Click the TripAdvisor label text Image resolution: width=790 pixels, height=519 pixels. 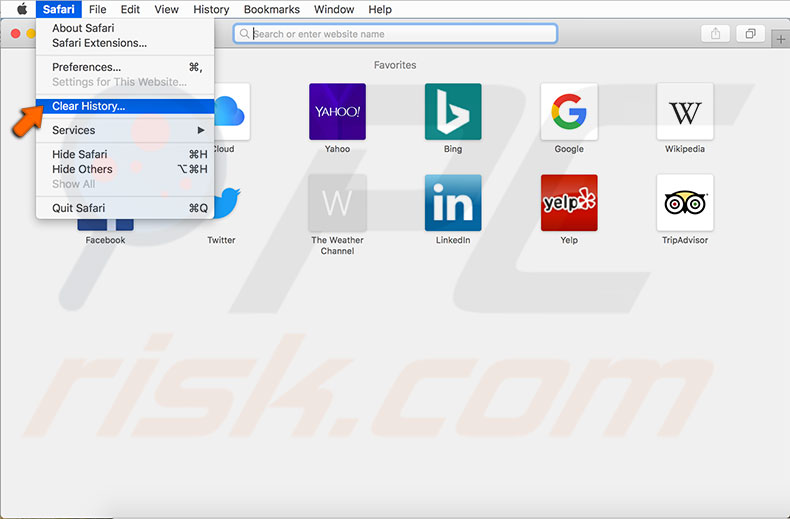[685, 240]
